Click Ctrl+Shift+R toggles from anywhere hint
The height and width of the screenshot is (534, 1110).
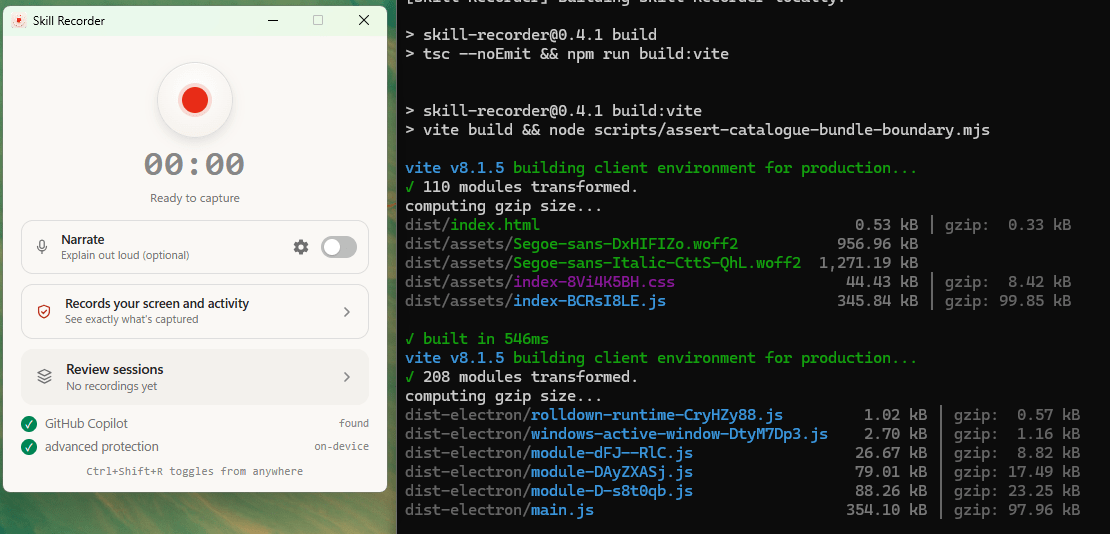(195, 471)
